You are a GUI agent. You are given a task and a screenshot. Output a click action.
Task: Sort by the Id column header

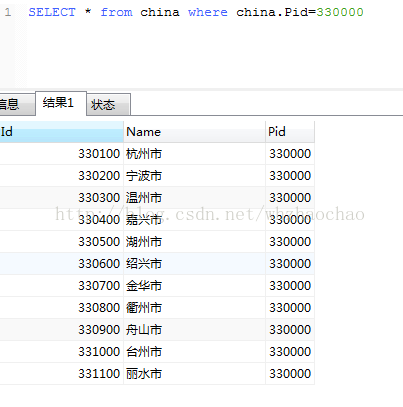[61, 132]
